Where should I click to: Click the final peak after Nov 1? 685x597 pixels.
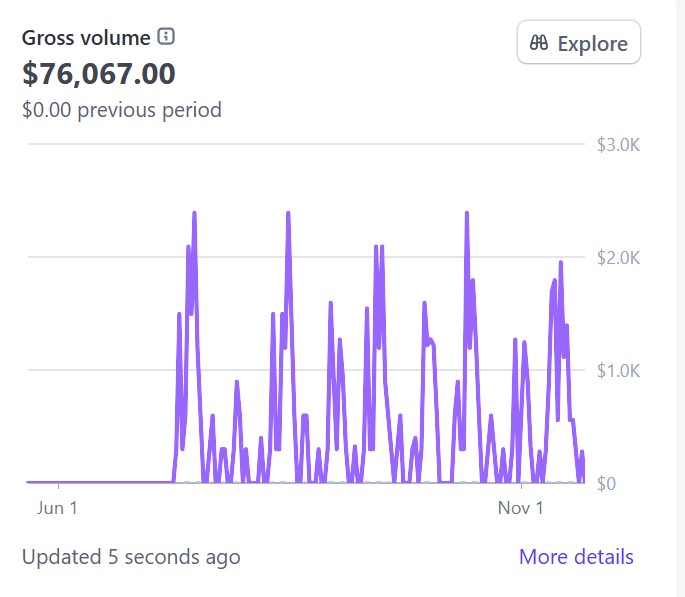[x=561, y=263]
